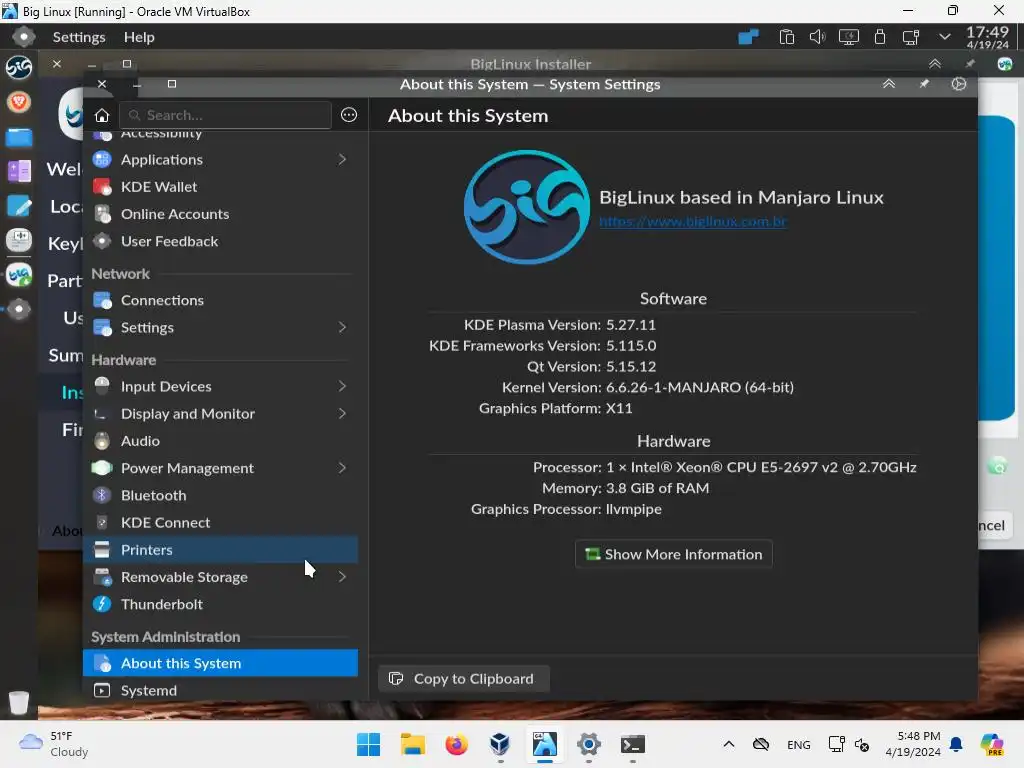Image resolution: width=1024 pixels, height=768 pixels.
Task: Pin the System Settings window
Action: coord(924,84)
